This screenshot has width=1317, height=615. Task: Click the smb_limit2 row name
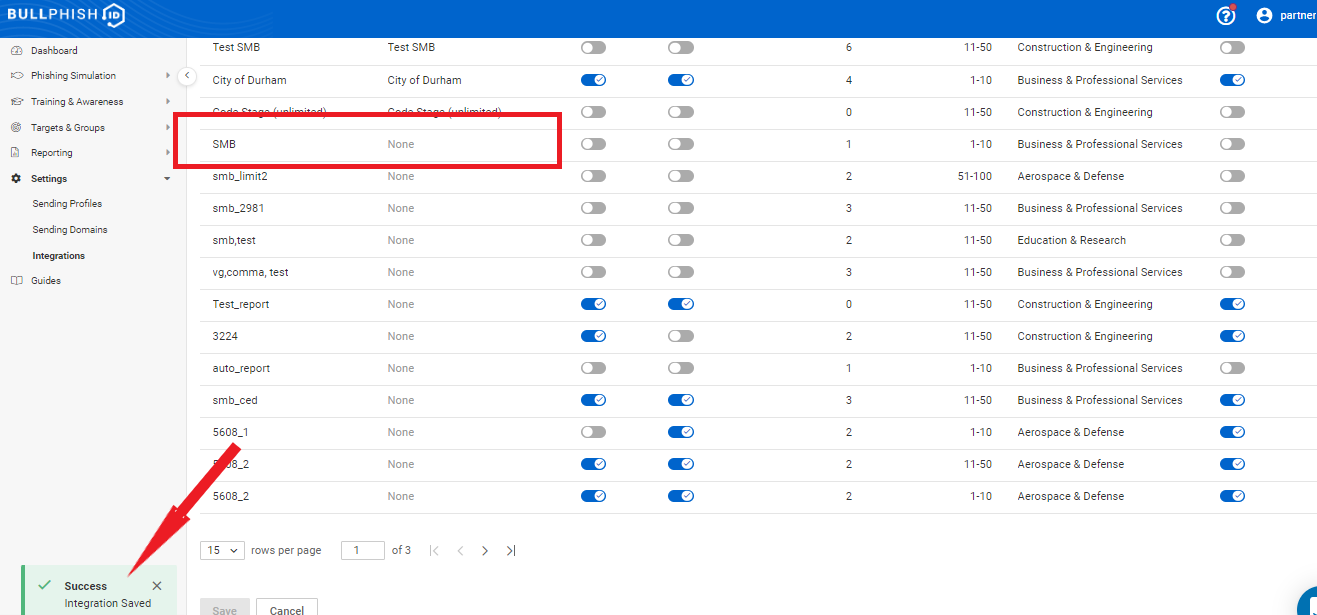240,176
